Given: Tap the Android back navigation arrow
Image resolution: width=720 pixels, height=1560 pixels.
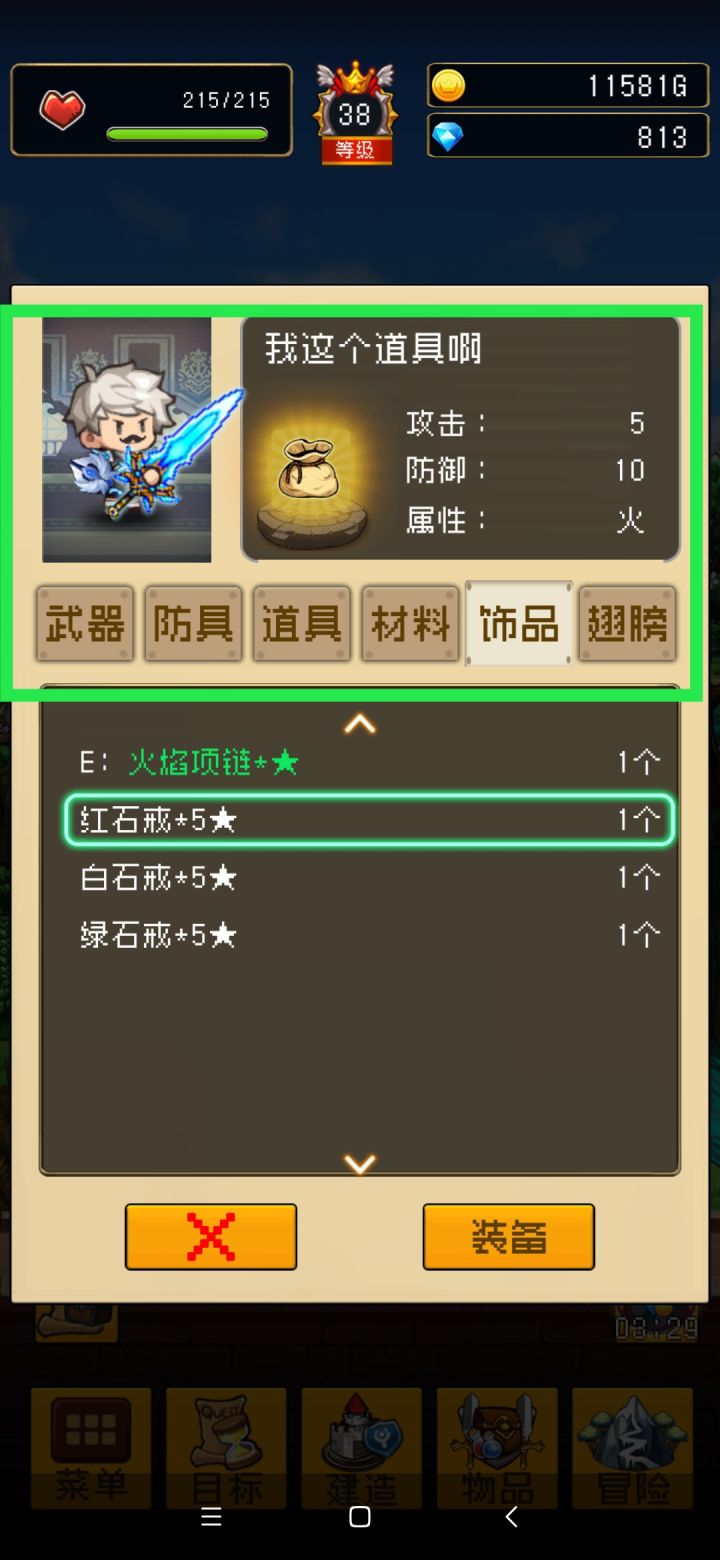Looking at the screenshot, I should (x=511, y=1517).
